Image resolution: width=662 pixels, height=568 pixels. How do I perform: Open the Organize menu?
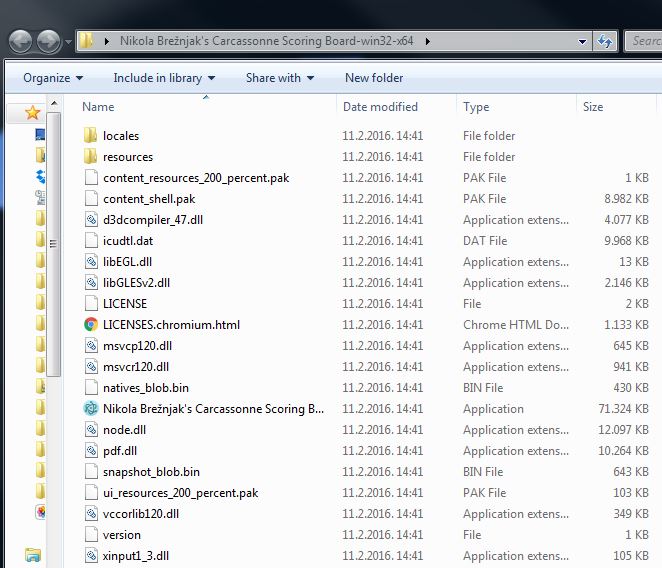(x=53, y=78)
